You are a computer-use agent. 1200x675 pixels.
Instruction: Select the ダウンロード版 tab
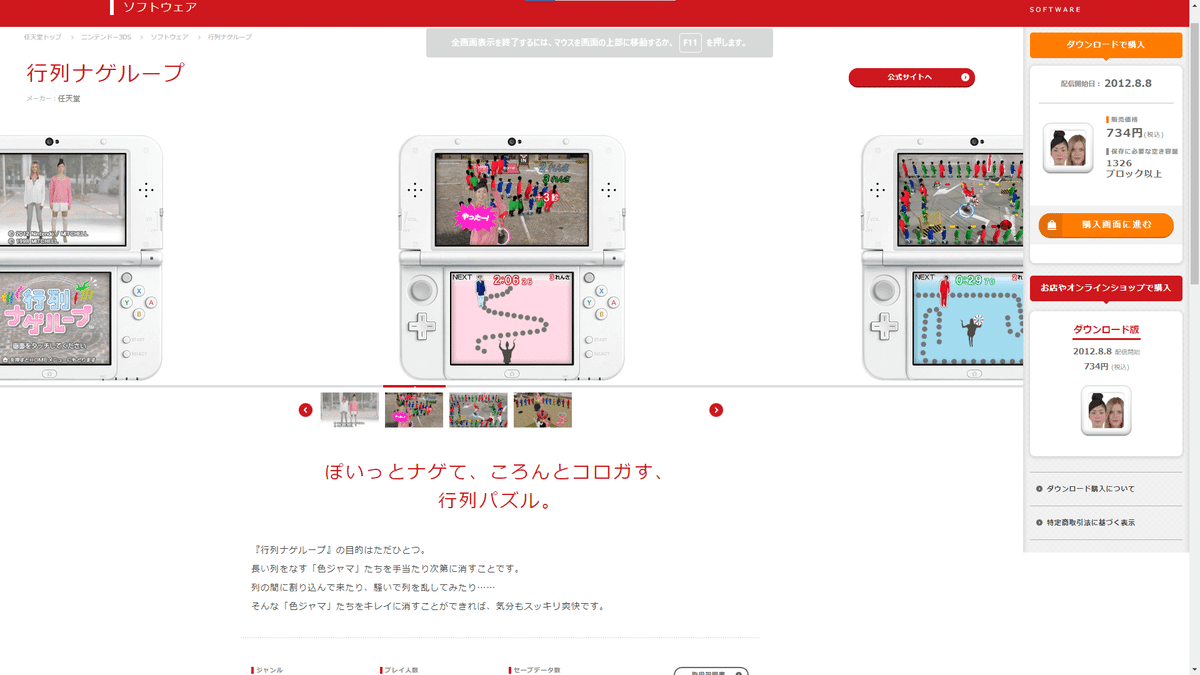point(1106,329)
